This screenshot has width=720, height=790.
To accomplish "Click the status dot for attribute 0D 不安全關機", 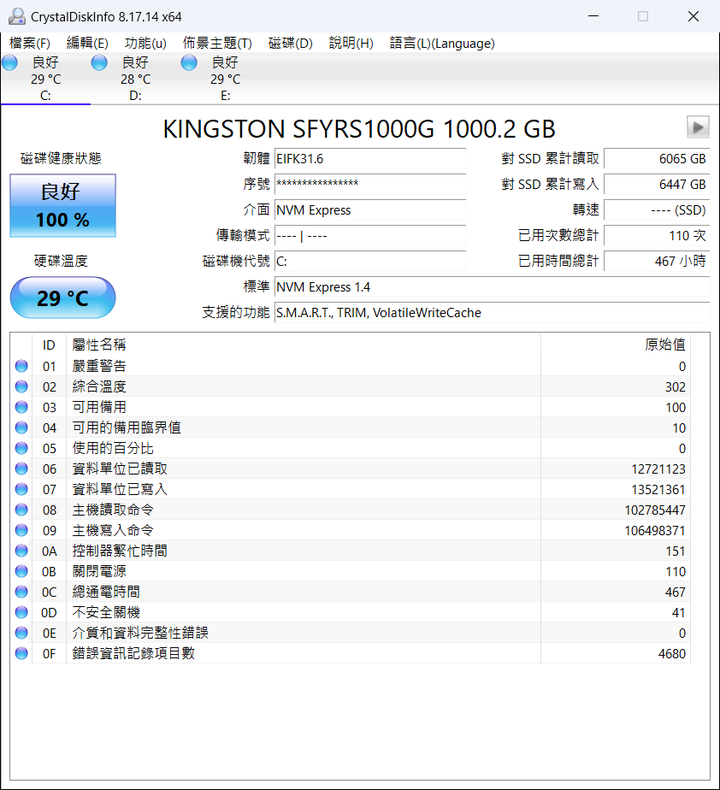I will coord(21,612).
